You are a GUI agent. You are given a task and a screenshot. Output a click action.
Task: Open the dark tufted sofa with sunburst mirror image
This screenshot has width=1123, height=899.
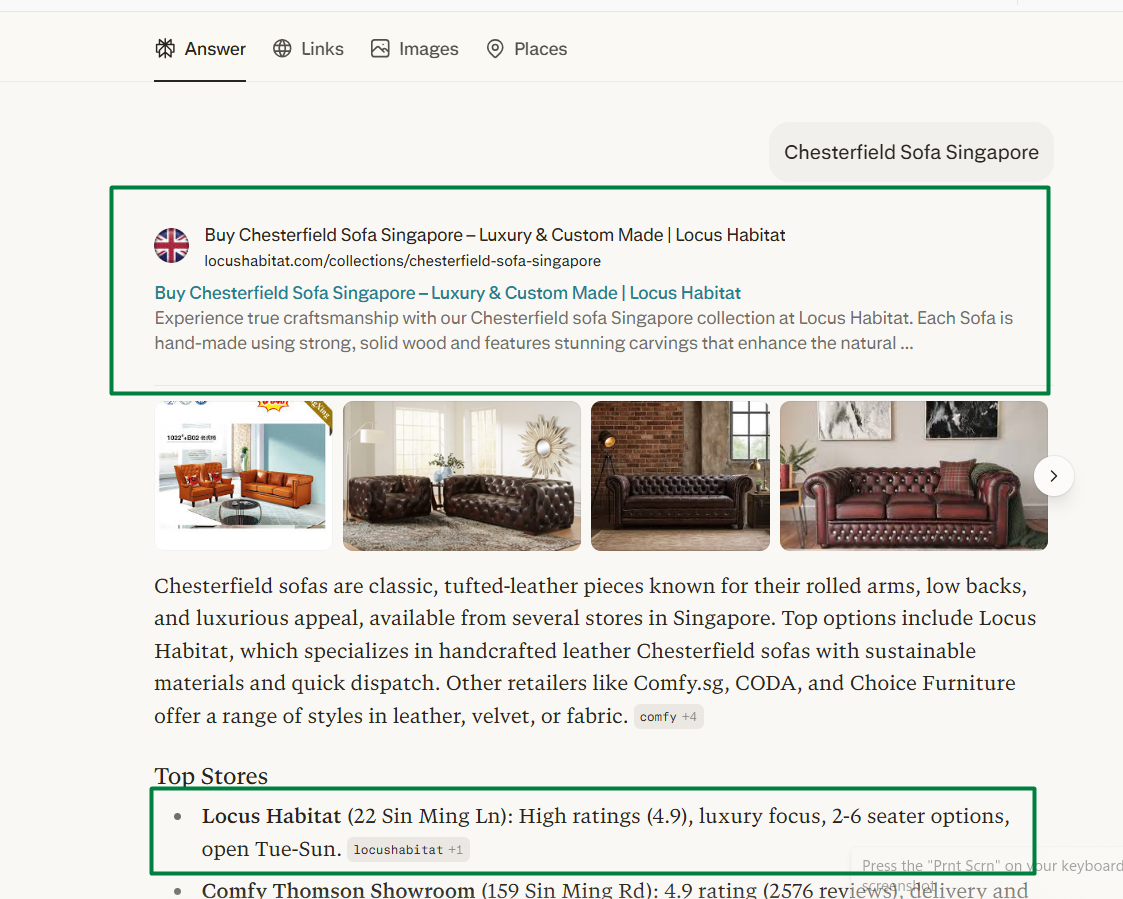tap(462, 476)
